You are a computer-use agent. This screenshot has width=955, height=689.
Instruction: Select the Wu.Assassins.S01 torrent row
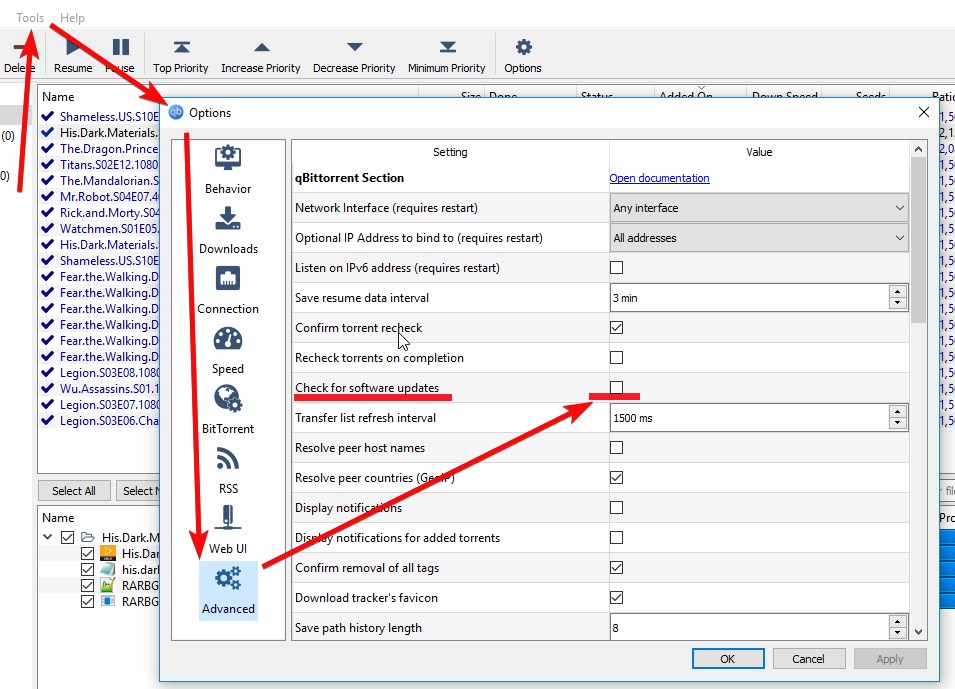click(x=99, y=389)
